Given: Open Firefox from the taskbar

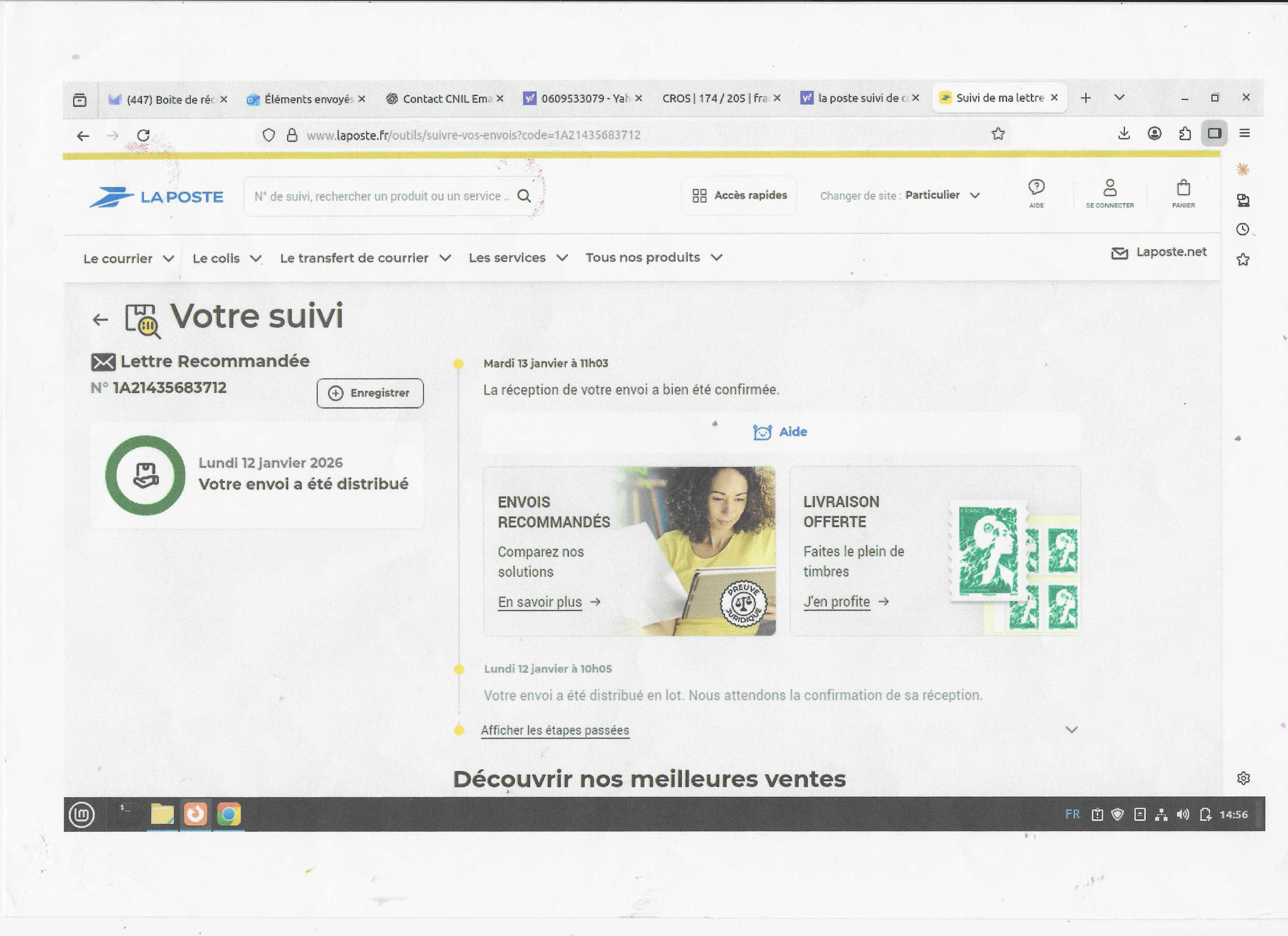Looking at the screenshot, I should pos(195,814).
